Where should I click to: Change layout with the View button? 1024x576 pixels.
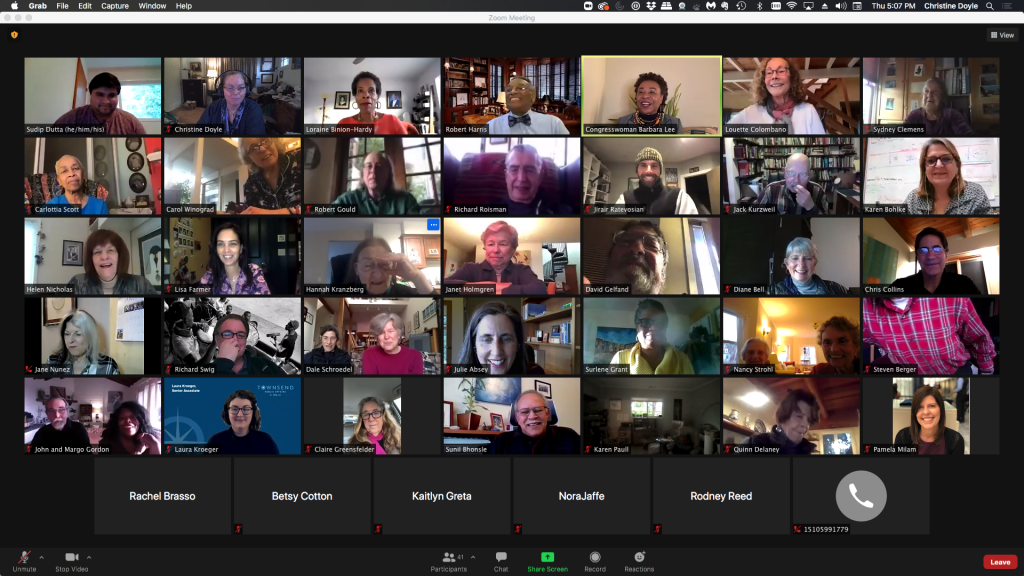click(x=1001, y=35)
